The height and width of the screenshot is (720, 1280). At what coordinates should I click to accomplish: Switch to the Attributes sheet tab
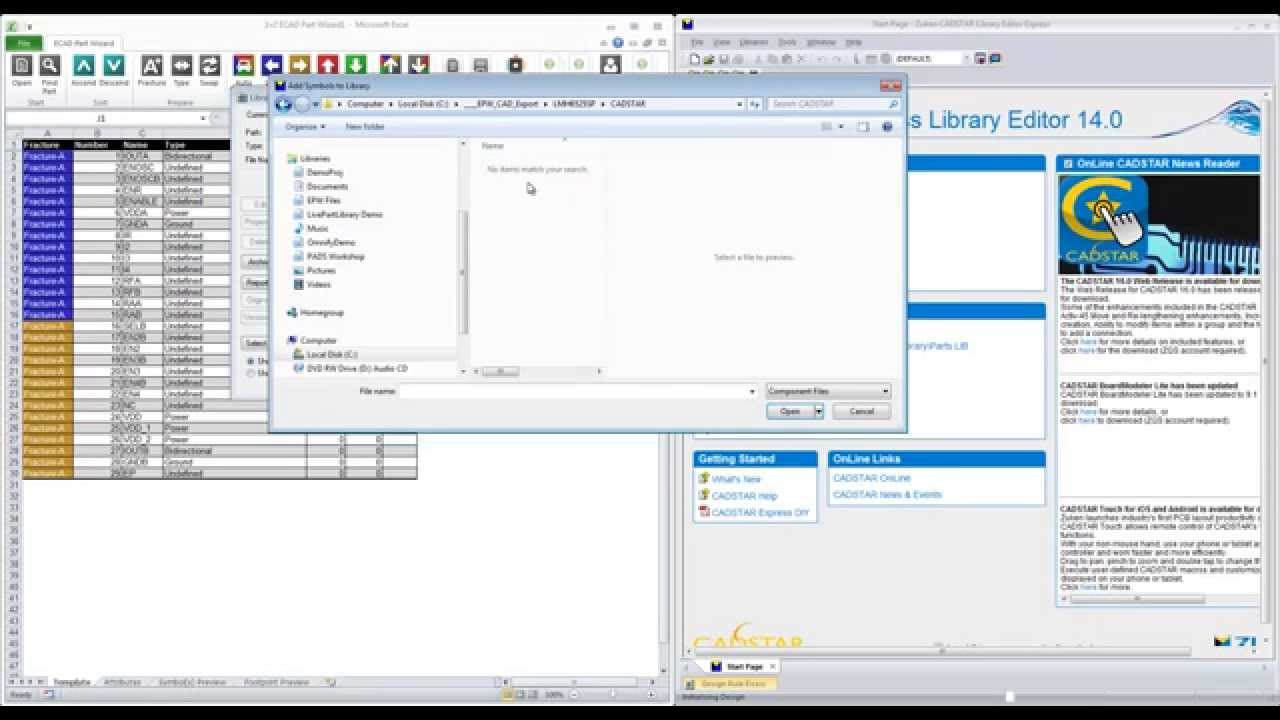[x=122, y=682]
